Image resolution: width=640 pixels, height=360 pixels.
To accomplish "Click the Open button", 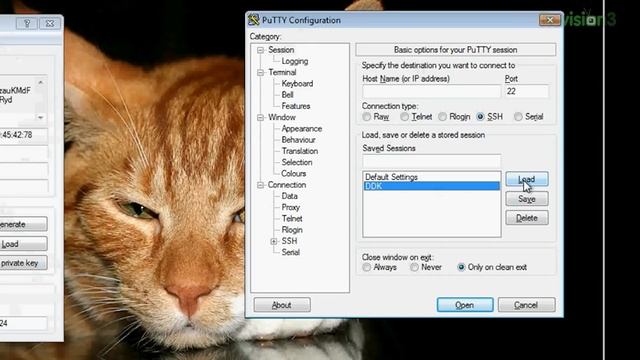I will tap(465, 305).
